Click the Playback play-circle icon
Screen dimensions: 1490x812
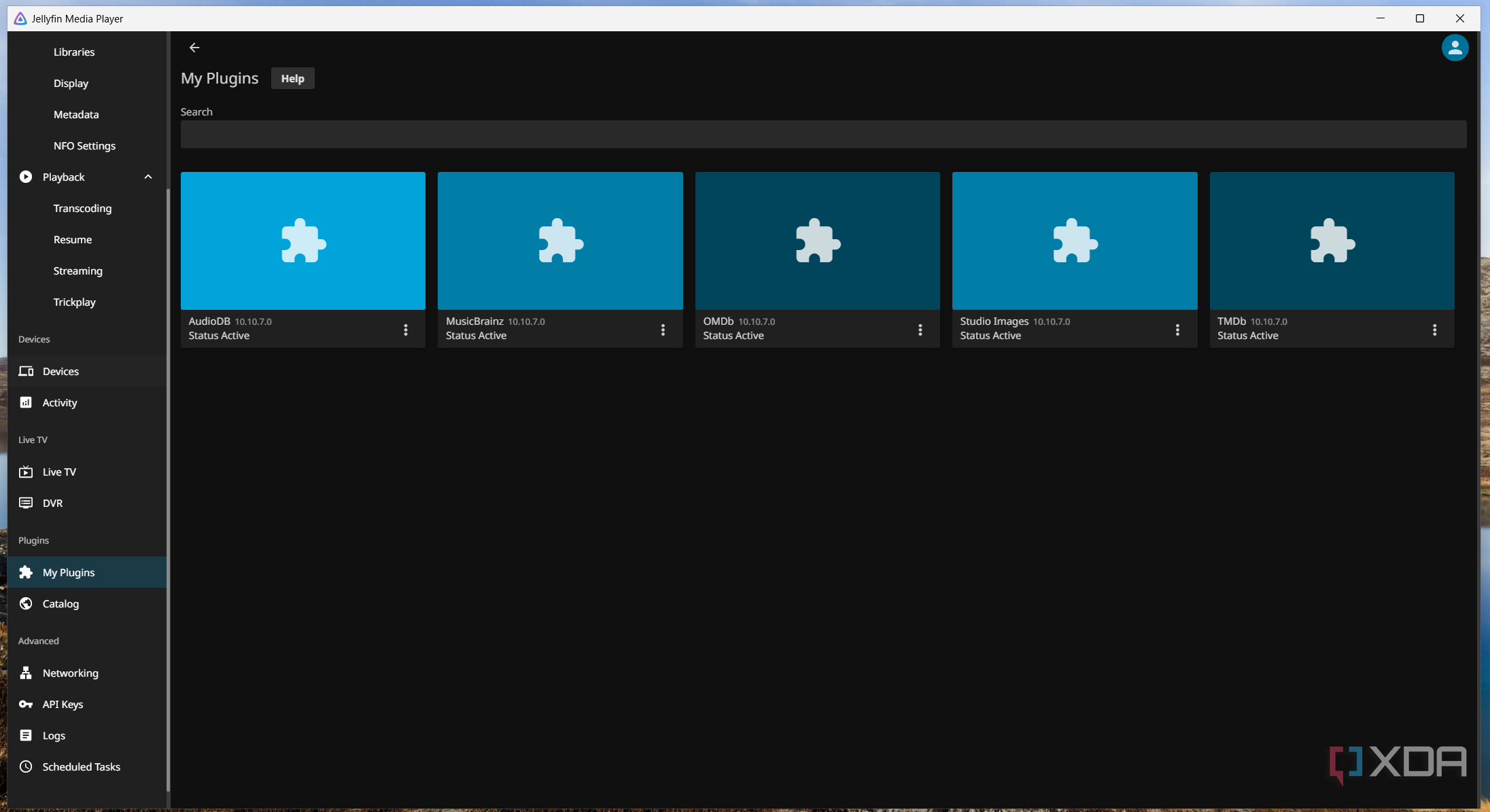[26, 177]
